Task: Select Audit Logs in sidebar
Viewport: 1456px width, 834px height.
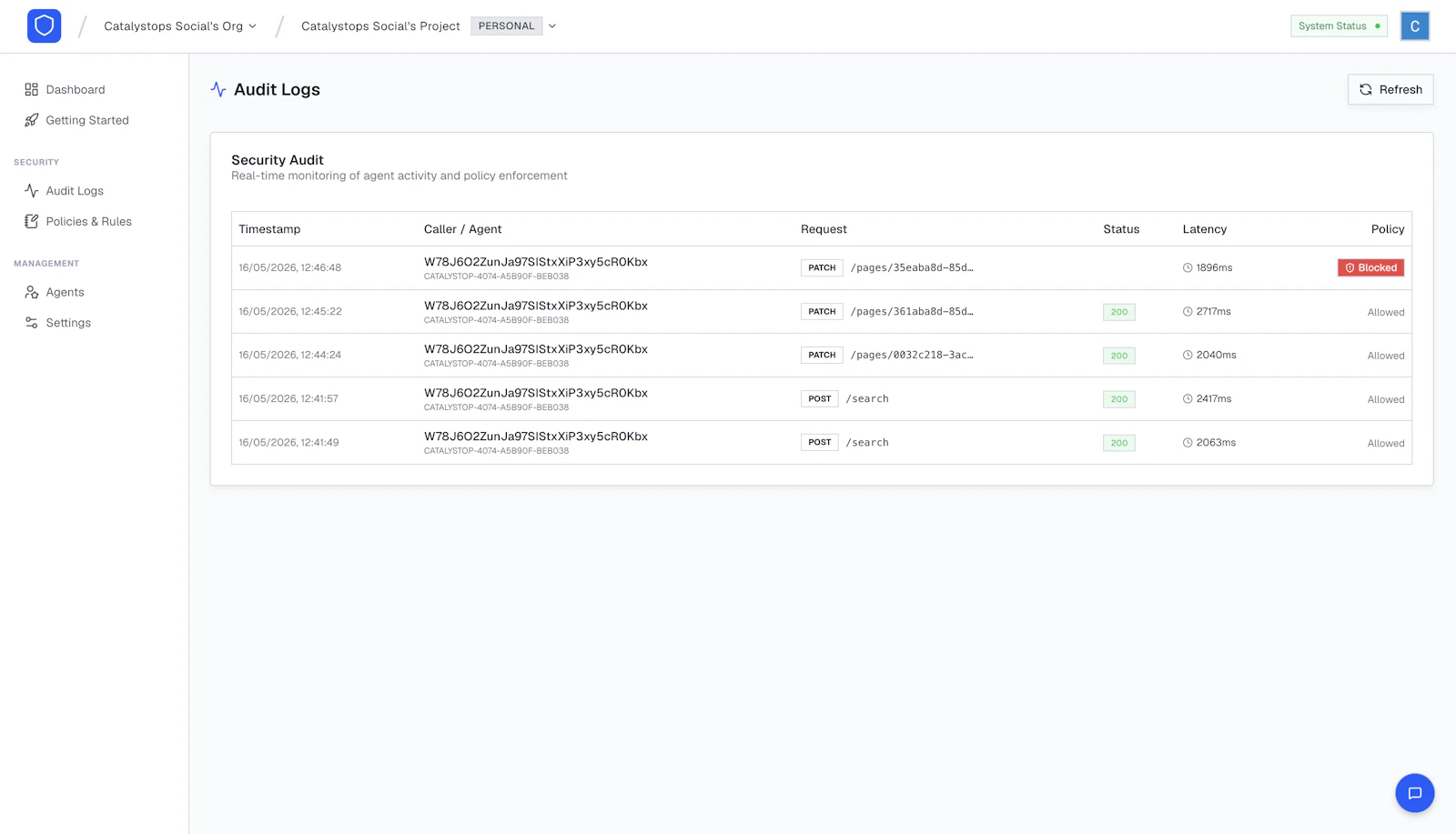Action: coord(75,191)
